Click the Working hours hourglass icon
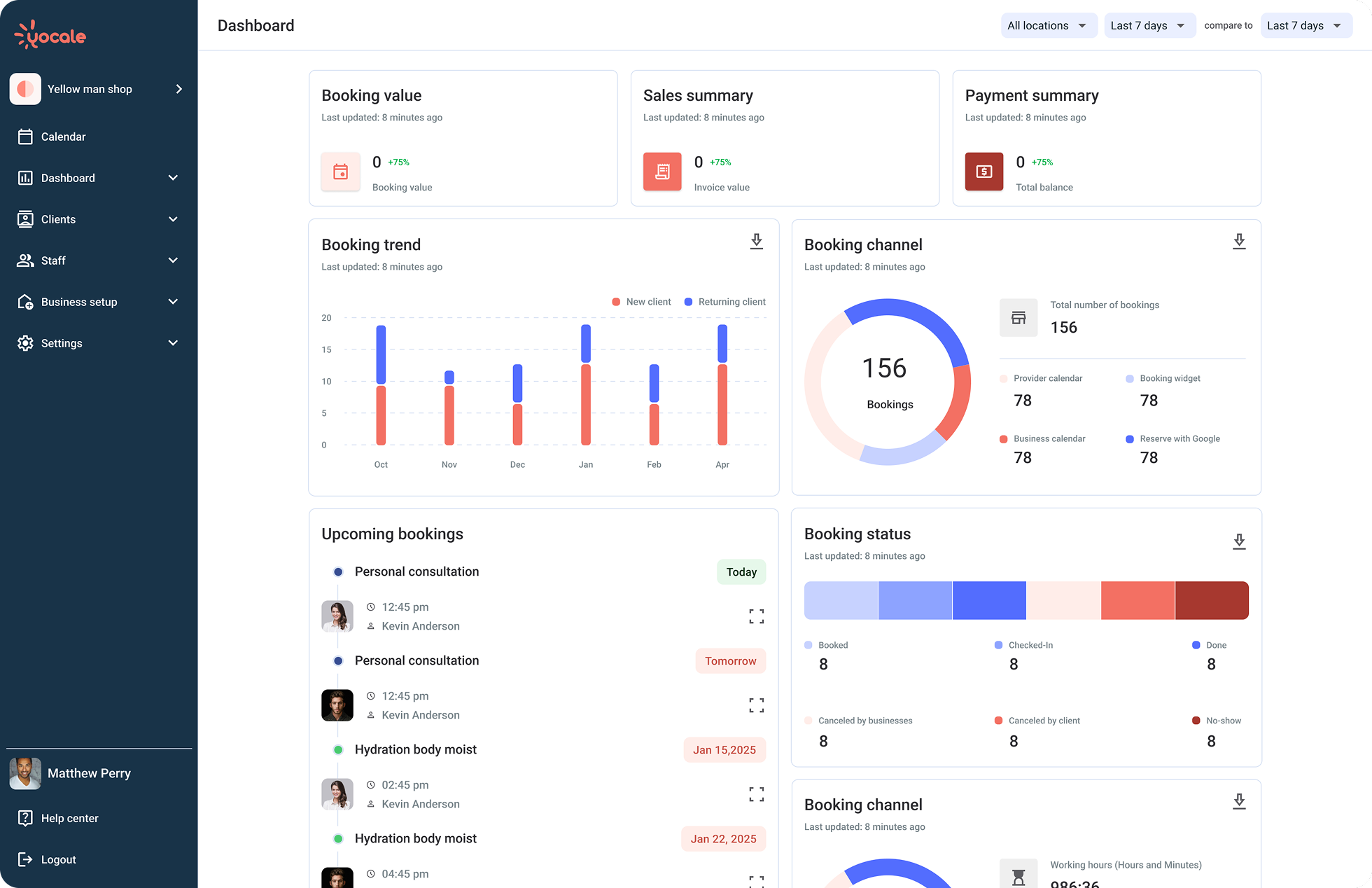 pos(1018,875)
